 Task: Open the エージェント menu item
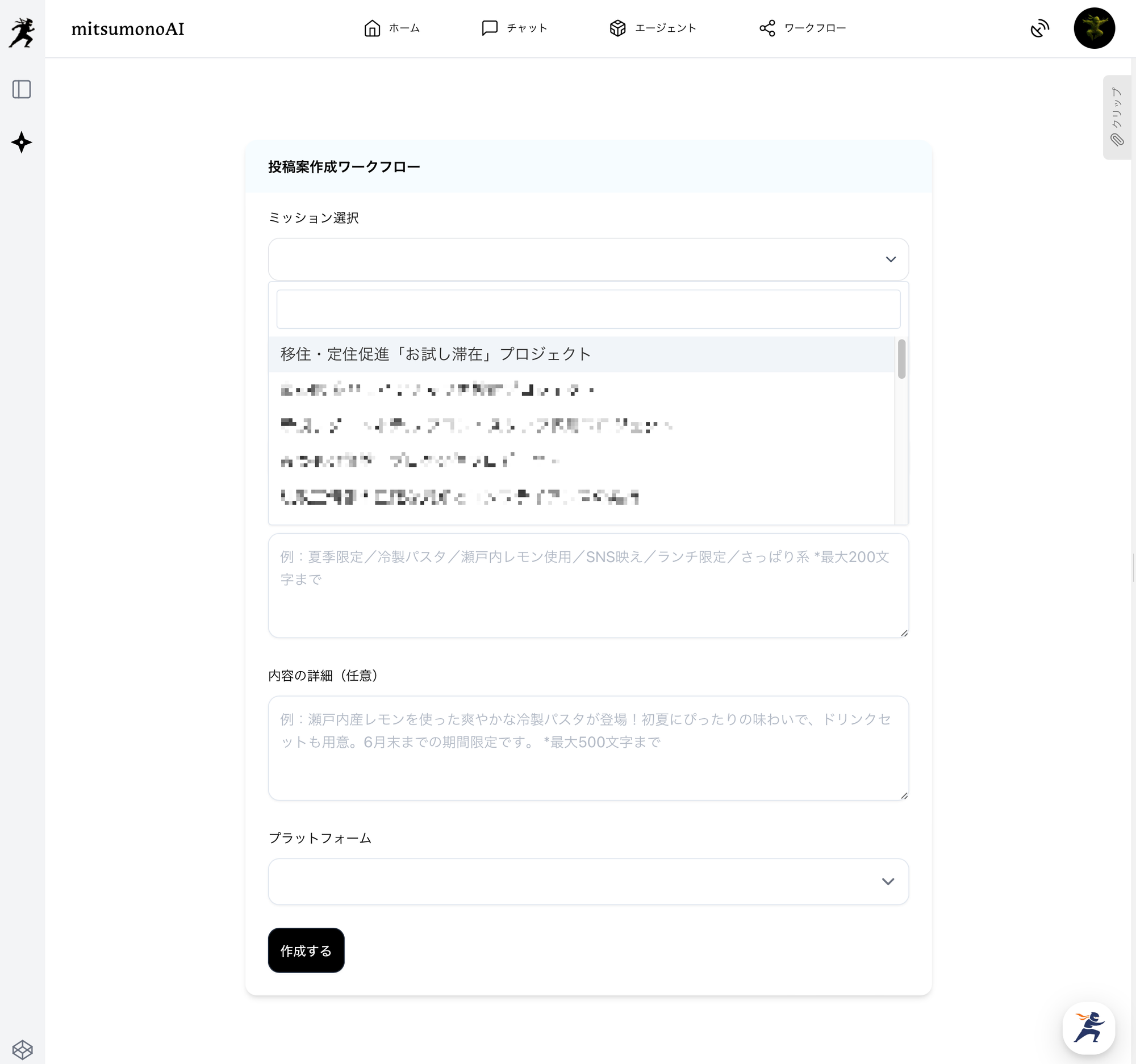point(653,28)
